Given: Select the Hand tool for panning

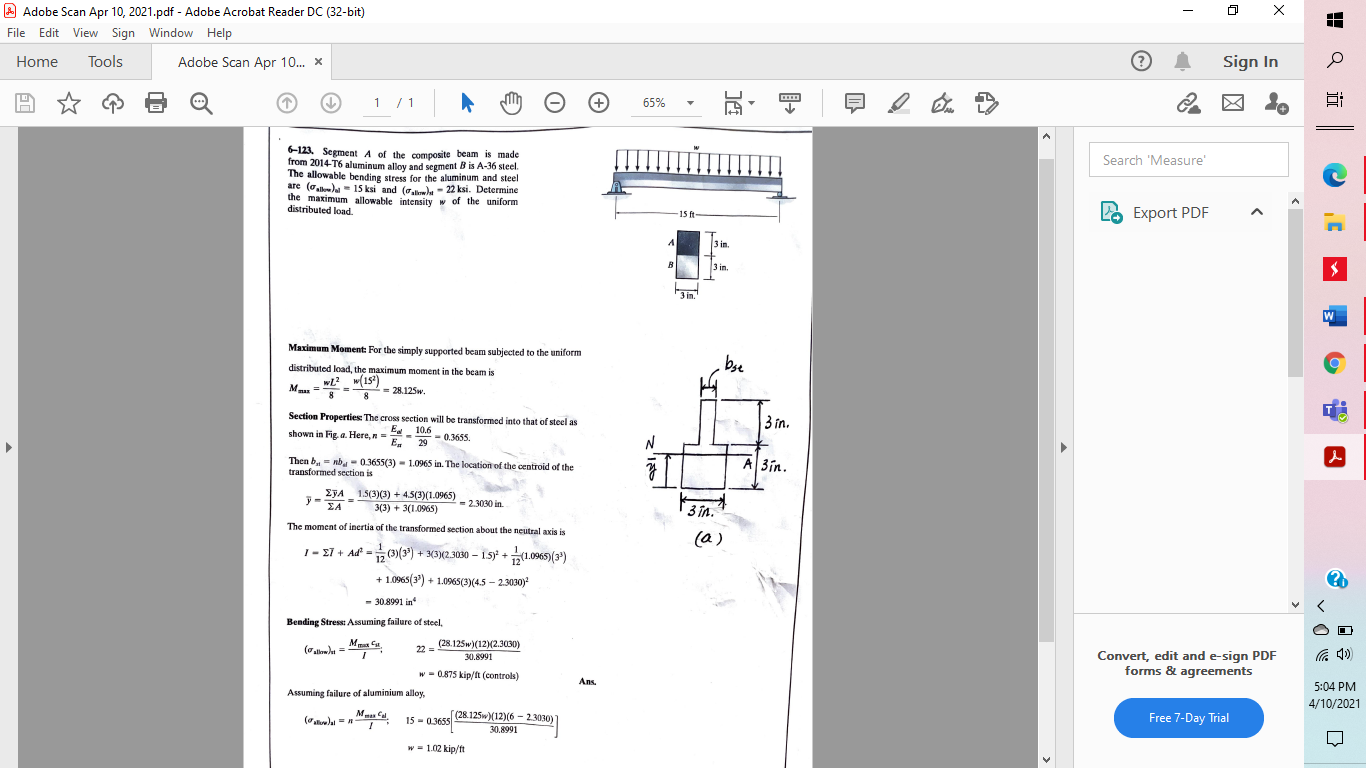Looking at the screenshot, I should [x=511, y=102].
